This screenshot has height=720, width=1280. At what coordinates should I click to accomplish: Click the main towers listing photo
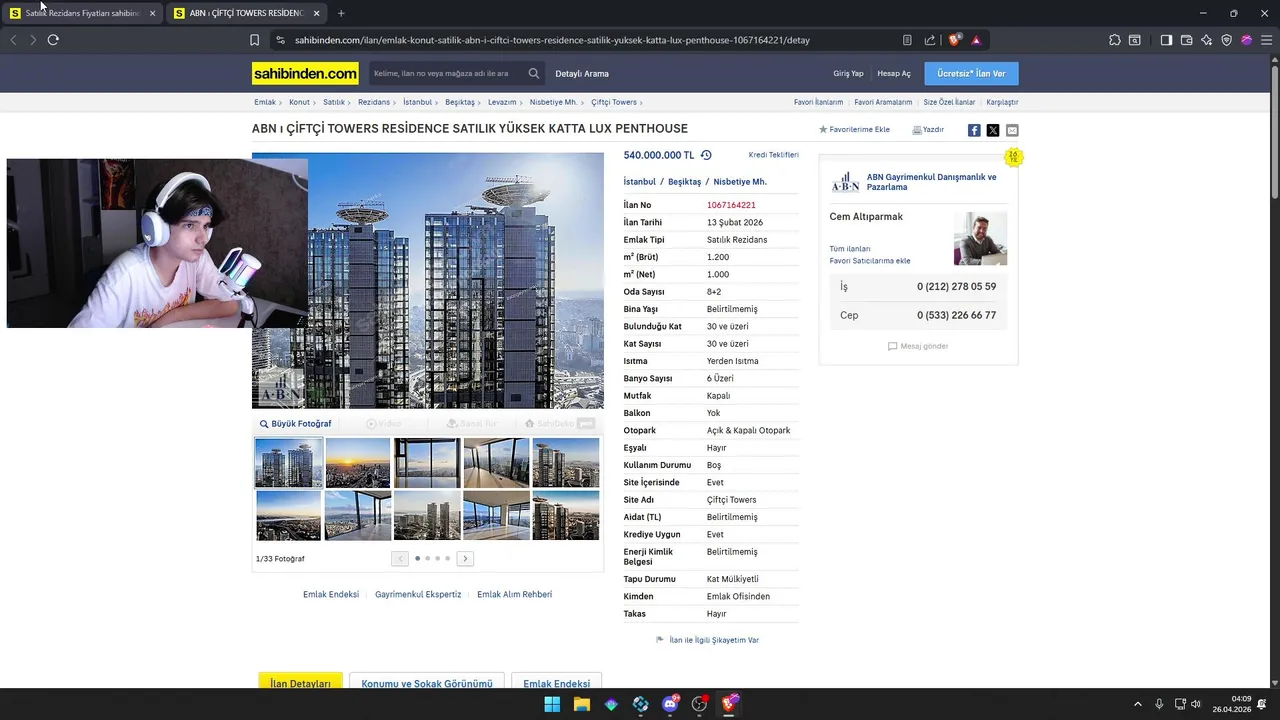(428, 280)
